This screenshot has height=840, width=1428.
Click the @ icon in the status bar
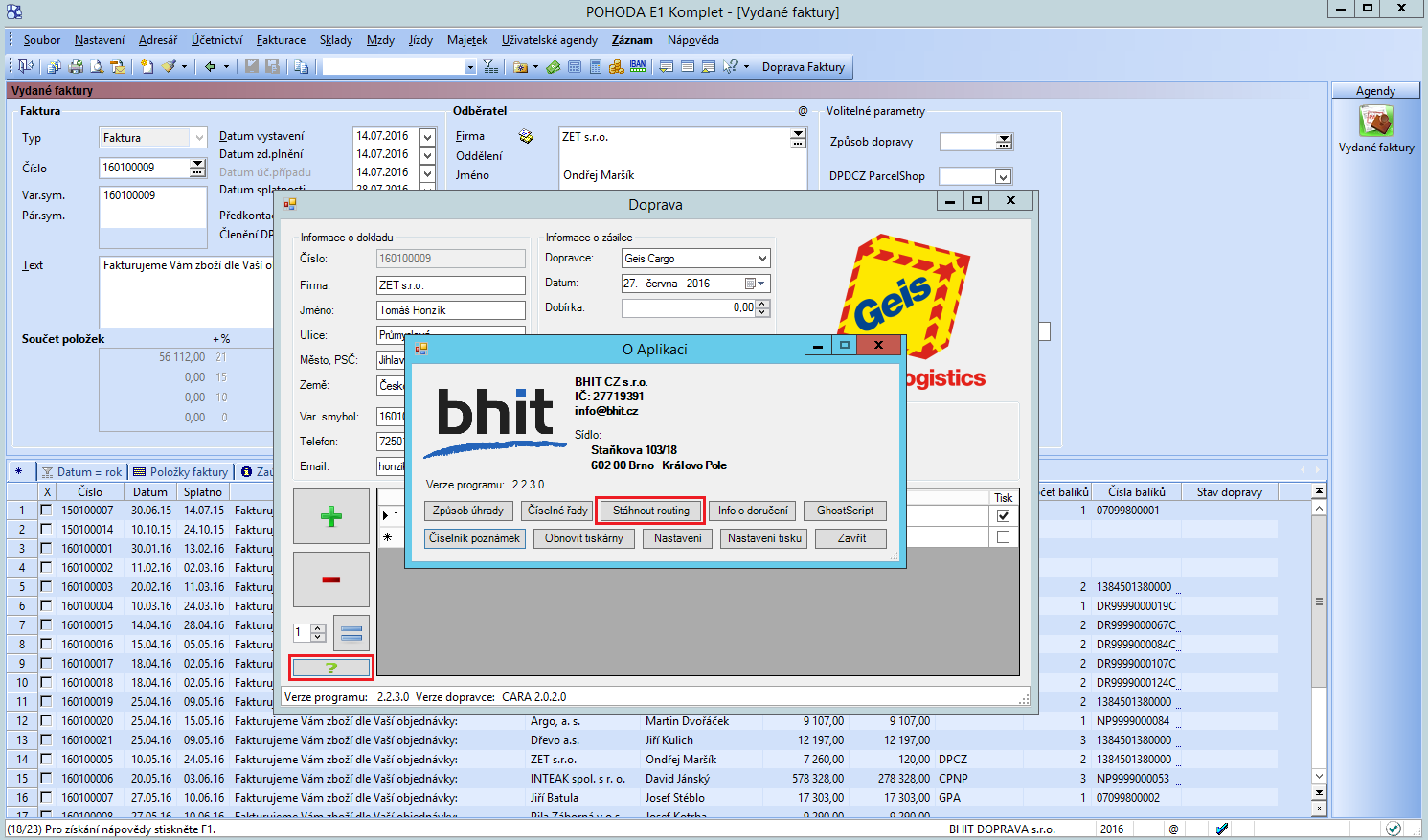(x=1174, y=829)
